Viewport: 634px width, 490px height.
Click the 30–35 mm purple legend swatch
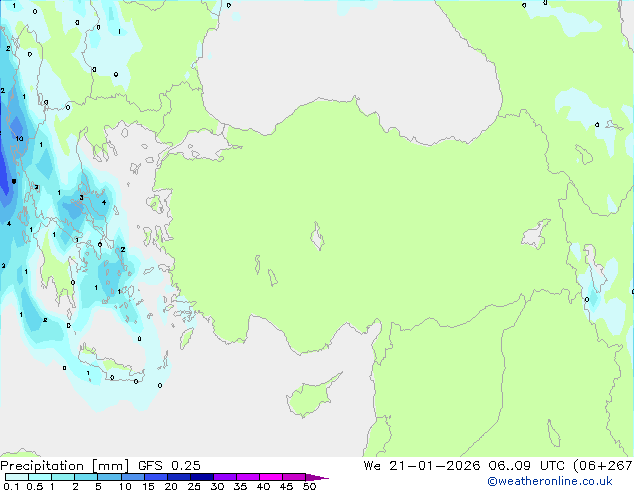(225, 477)
